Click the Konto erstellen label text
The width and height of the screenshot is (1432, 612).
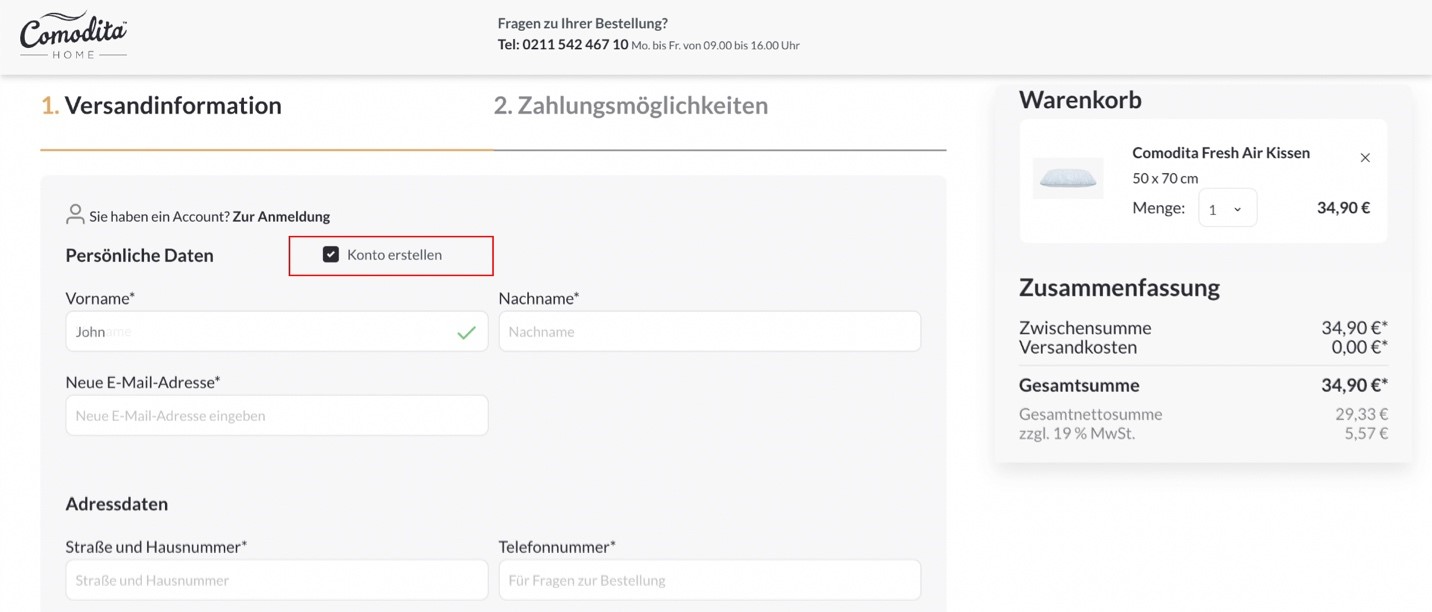pyautogui.click(x=394, y=255)
